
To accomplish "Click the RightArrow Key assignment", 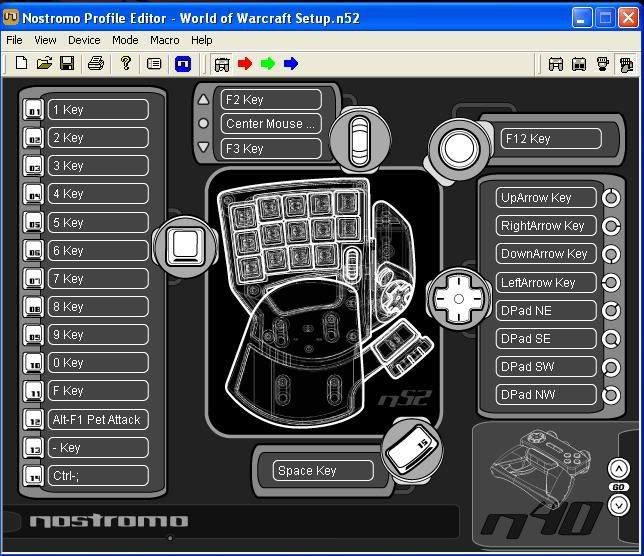I will point(546,225).
